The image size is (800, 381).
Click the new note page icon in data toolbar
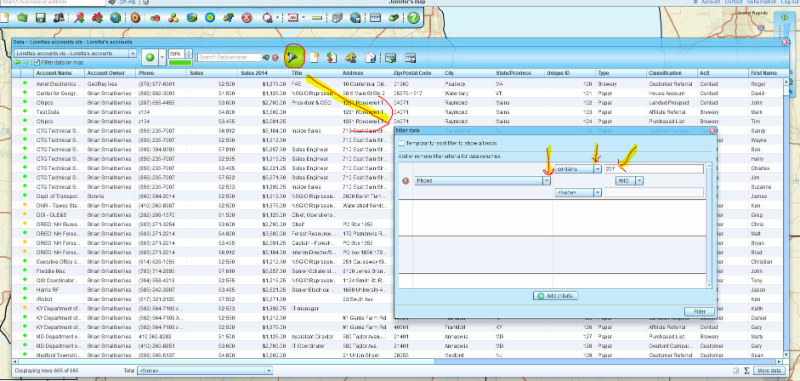point(314,58)
